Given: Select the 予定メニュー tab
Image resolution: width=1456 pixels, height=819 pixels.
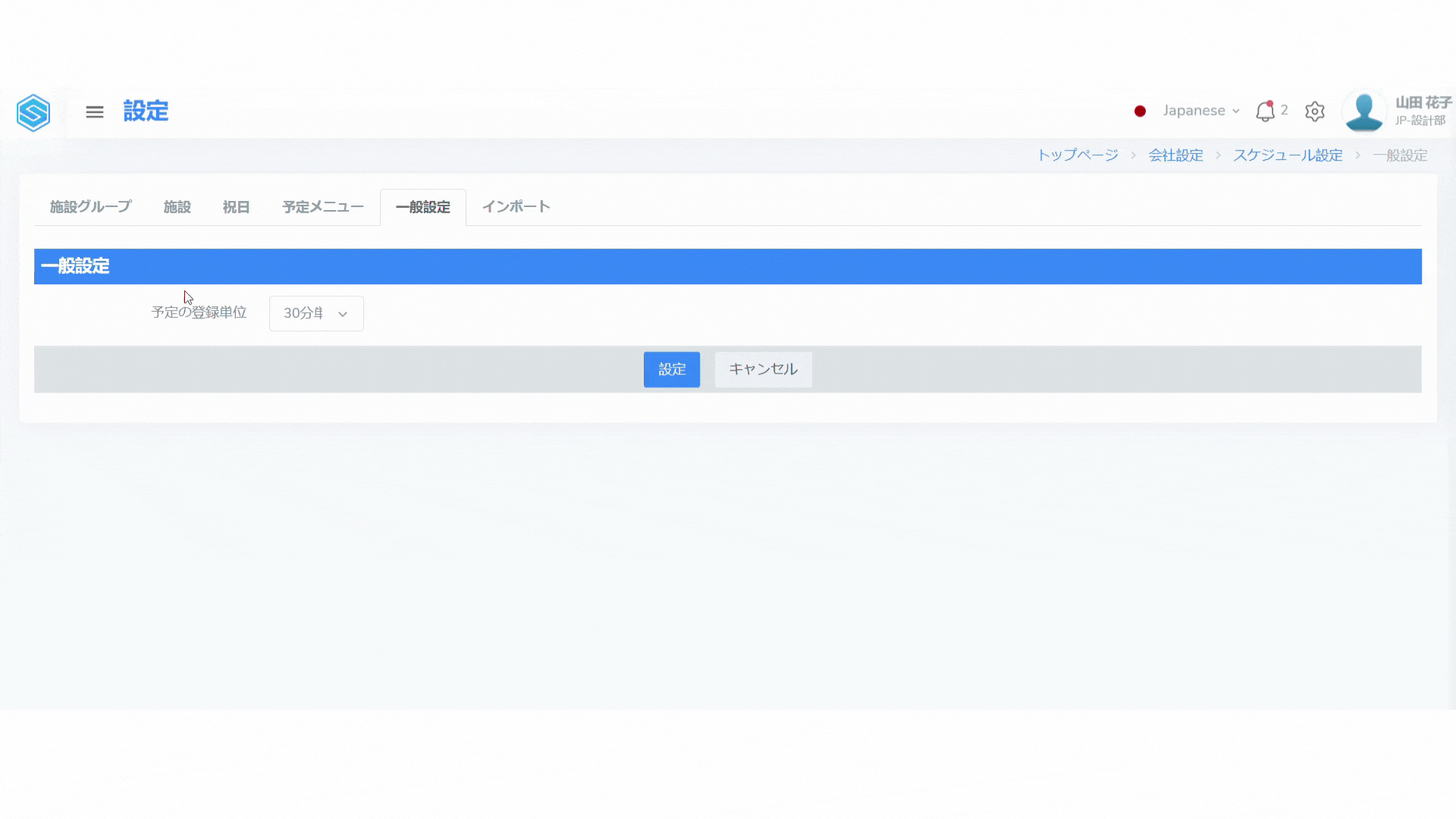Looking at the screenshot, I should (323, 207).
